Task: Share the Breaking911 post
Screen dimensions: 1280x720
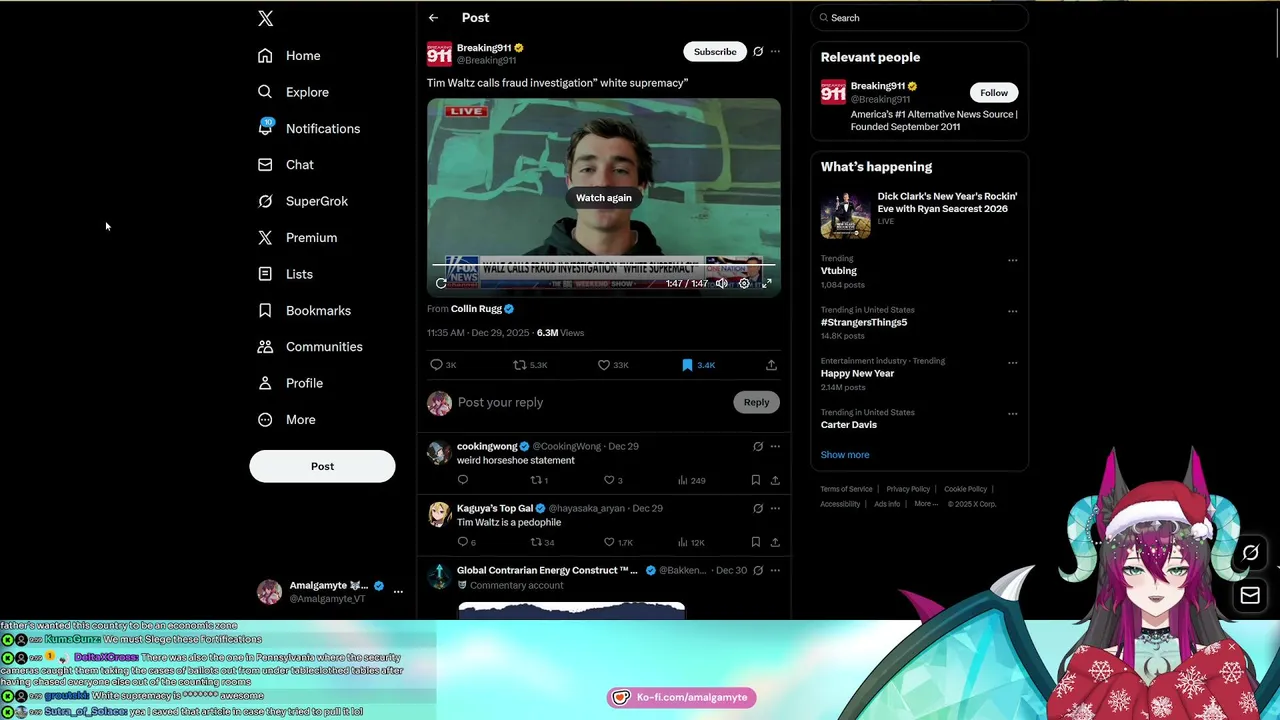Action: pyautogui.click(x=771, y=365)
